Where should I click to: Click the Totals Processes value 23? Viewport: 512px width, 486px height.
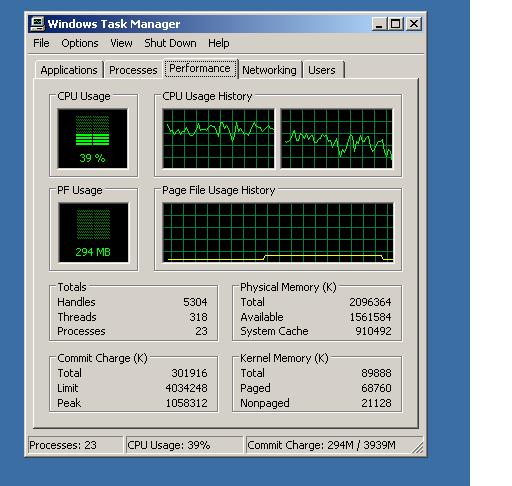coord(201,331)
